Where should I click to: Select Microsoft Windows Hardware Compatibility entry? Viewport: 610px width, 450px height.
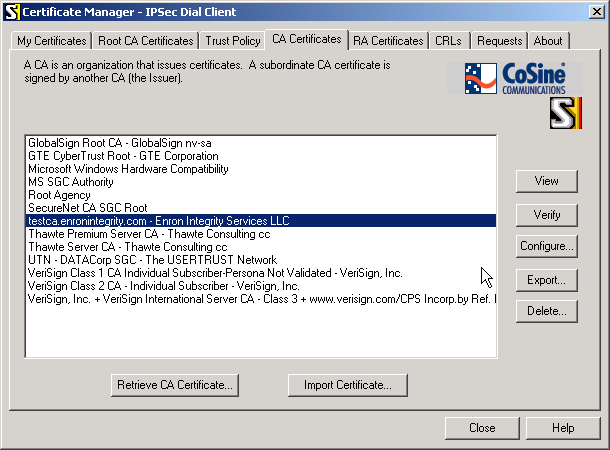coord(261,169)
